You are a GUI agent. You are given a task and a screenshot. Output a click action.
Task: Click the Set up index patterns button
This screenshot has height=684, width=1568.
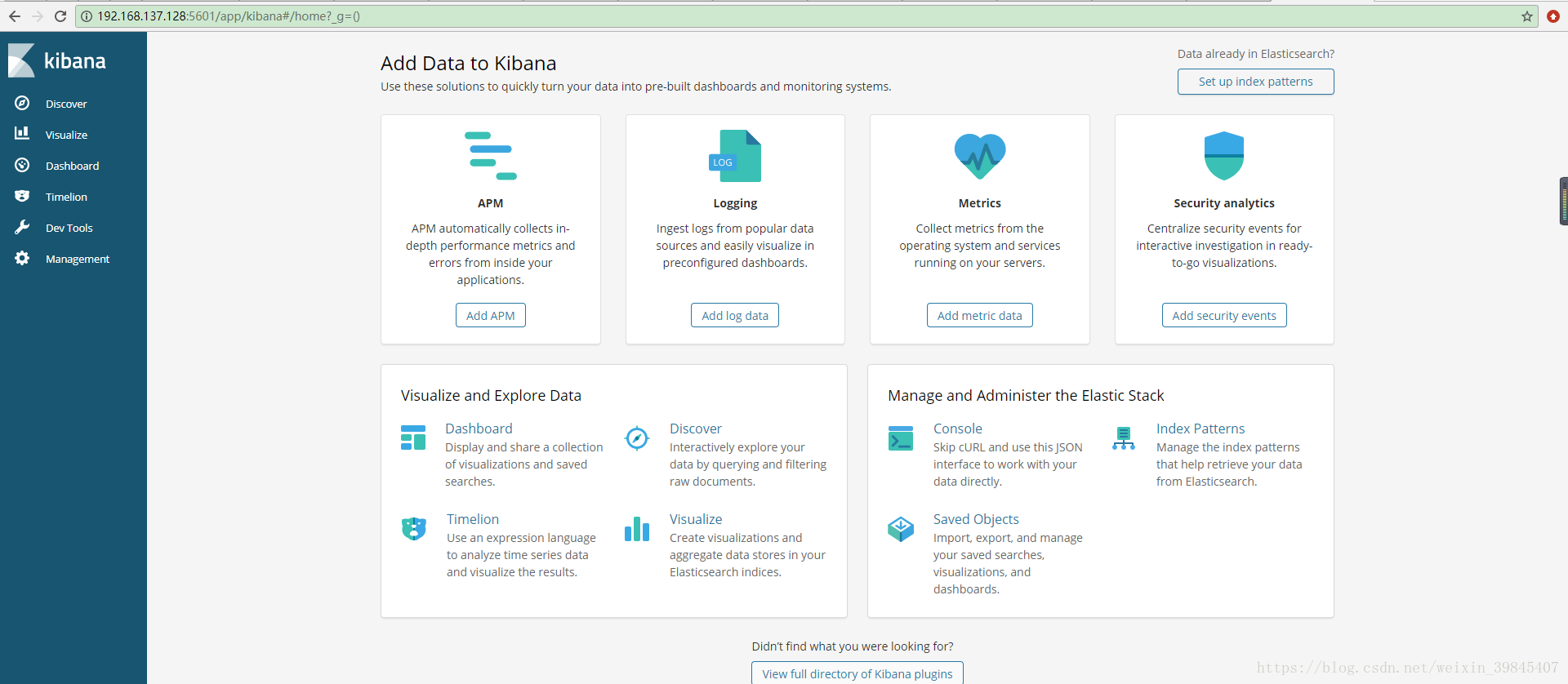click(1255, 82)
